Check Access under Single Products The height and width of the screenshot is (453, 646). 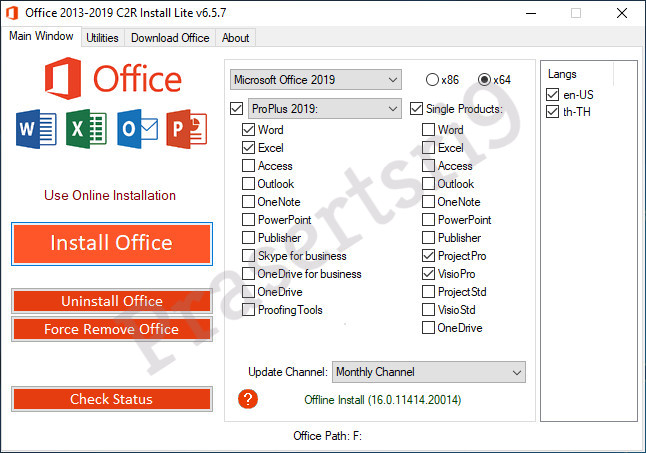coord(428,166)
